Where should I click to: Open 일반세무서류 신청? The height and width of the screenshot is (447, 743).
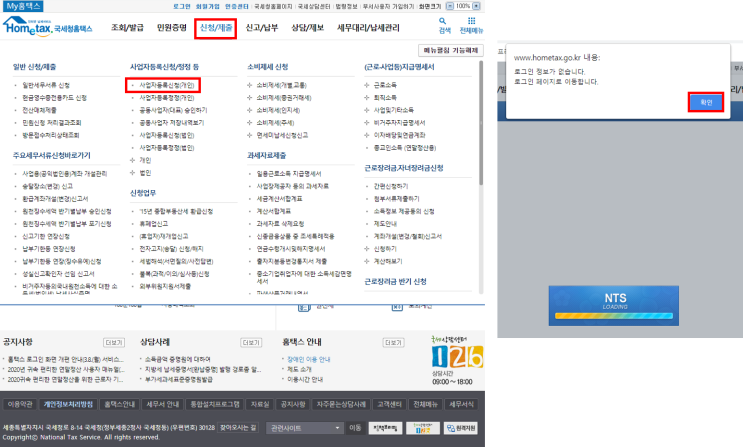click(46, 85)
